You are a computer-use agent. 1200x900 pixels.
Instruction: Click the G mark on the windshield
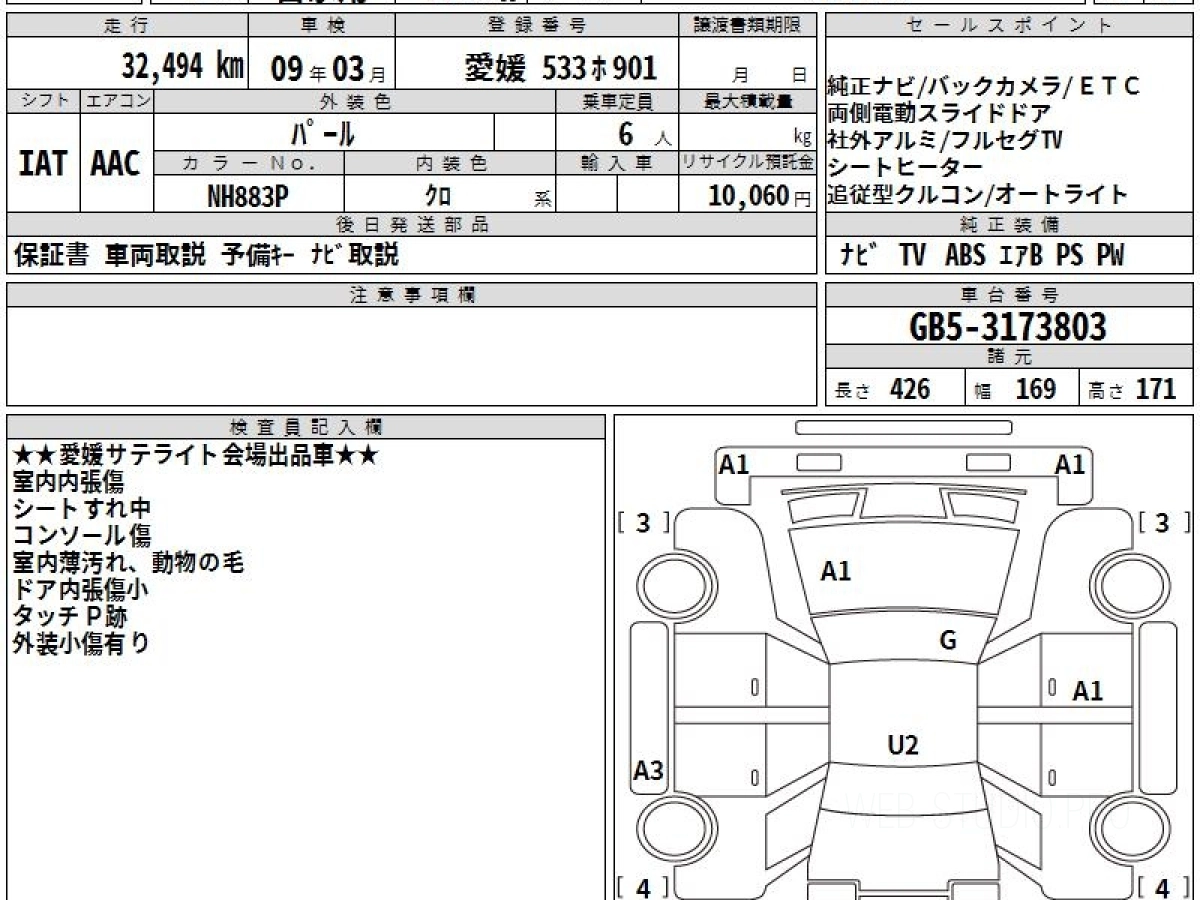click(x=948, y=641)
